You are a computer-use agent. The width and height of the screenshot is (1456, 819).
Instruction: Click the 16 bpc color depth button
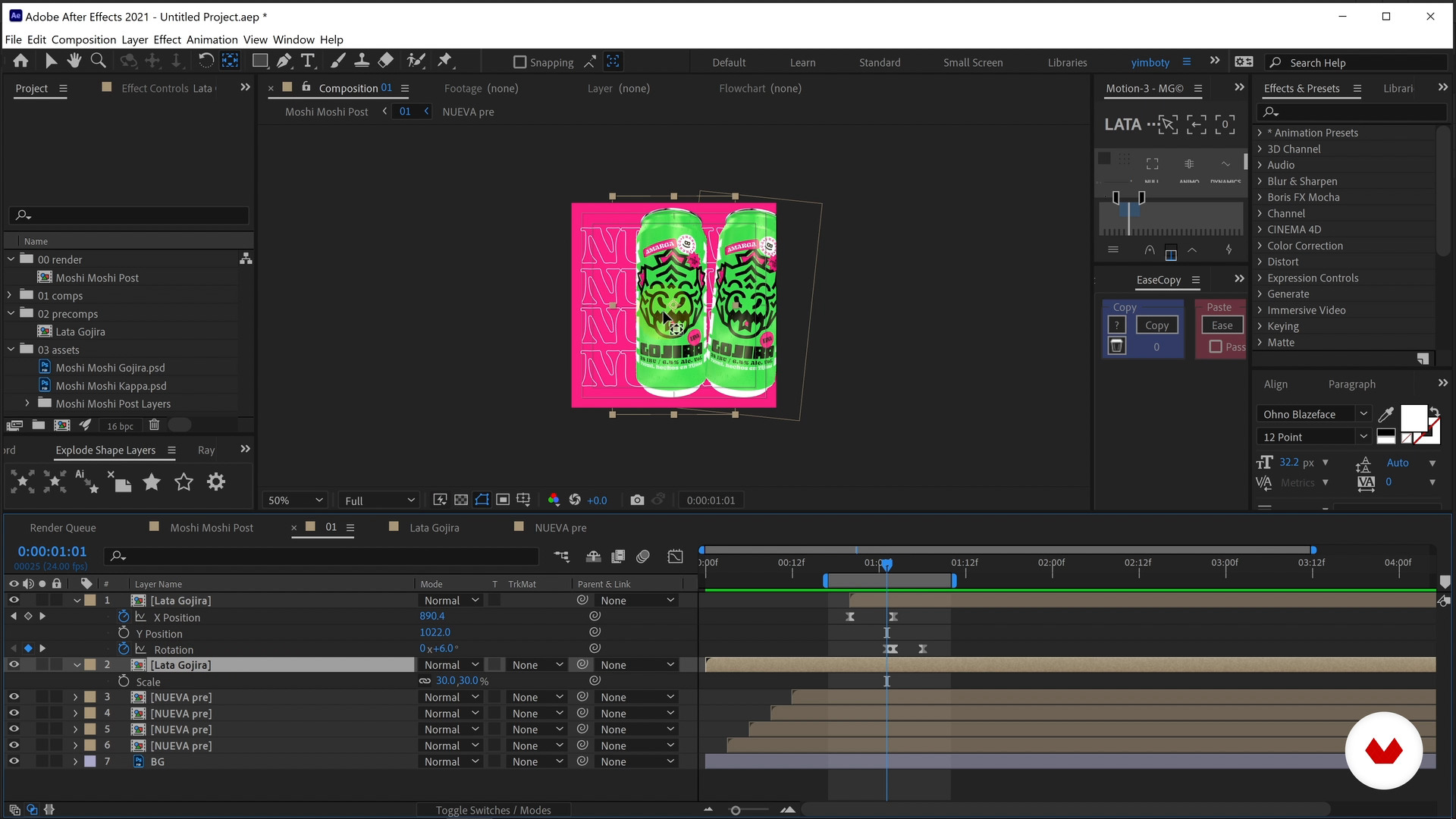tap(120, 426)
